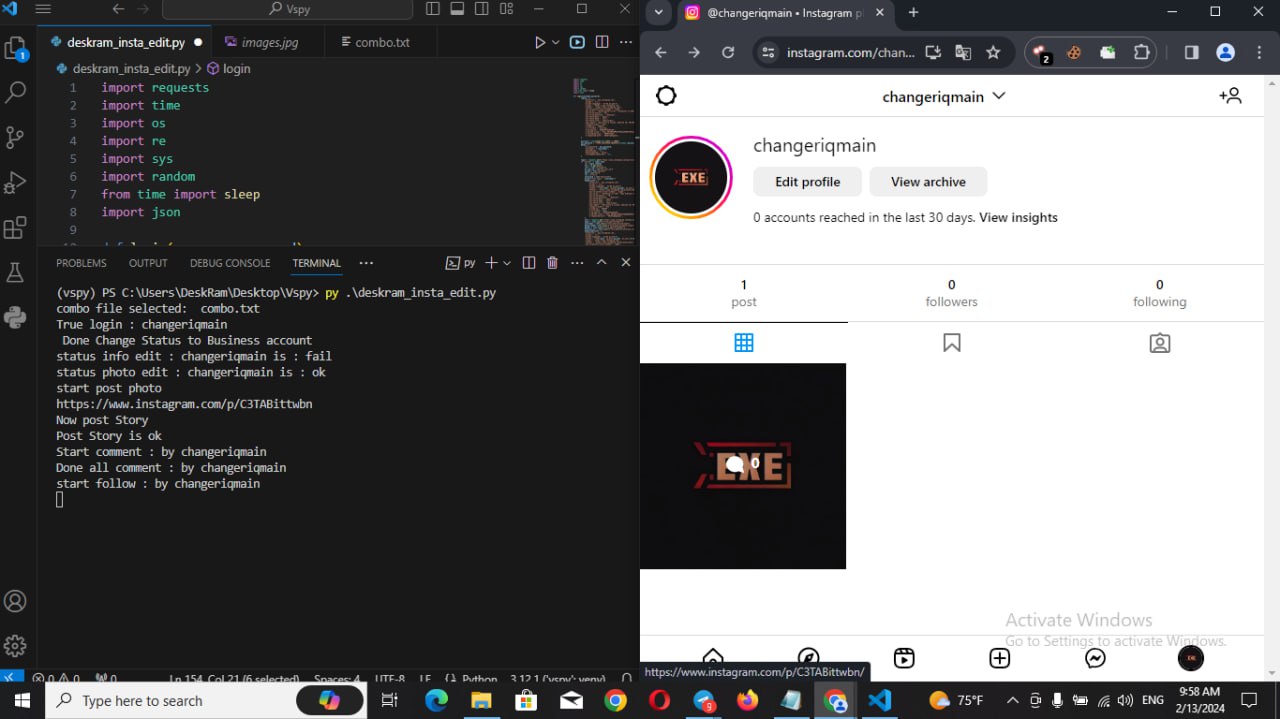Open new terminal launch profile dropdown

507,263
